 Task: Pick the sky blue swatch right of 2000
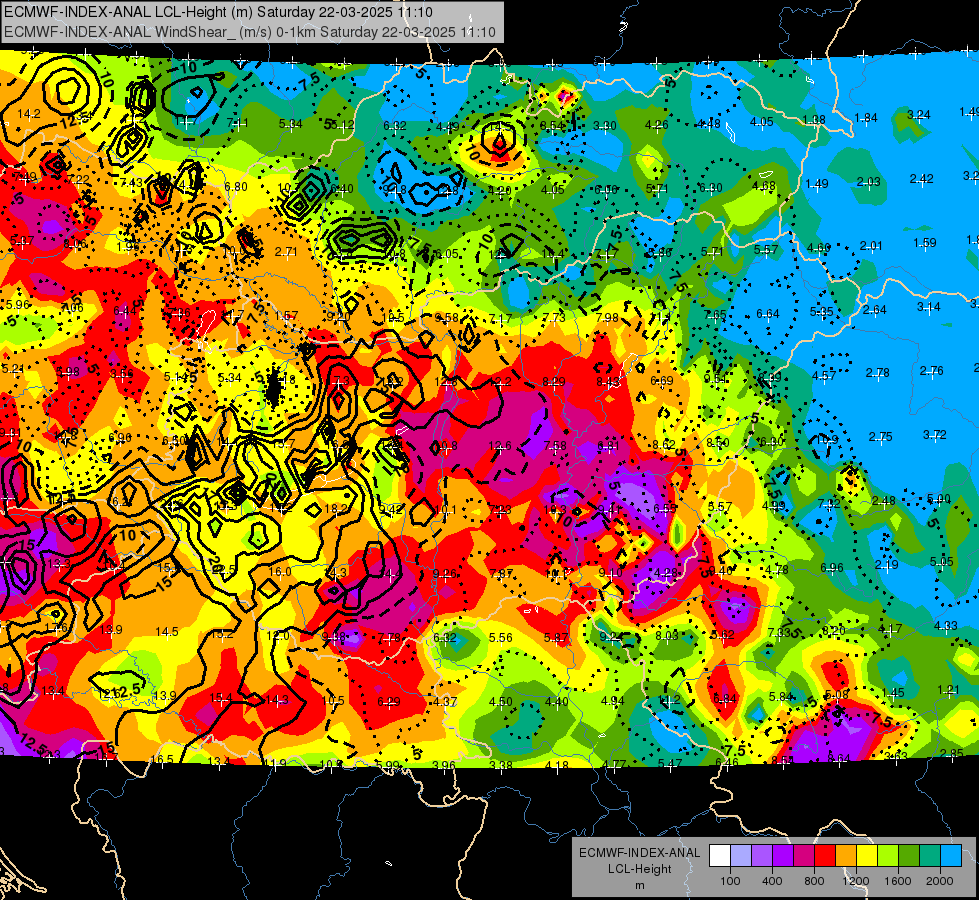pos(950,855)
